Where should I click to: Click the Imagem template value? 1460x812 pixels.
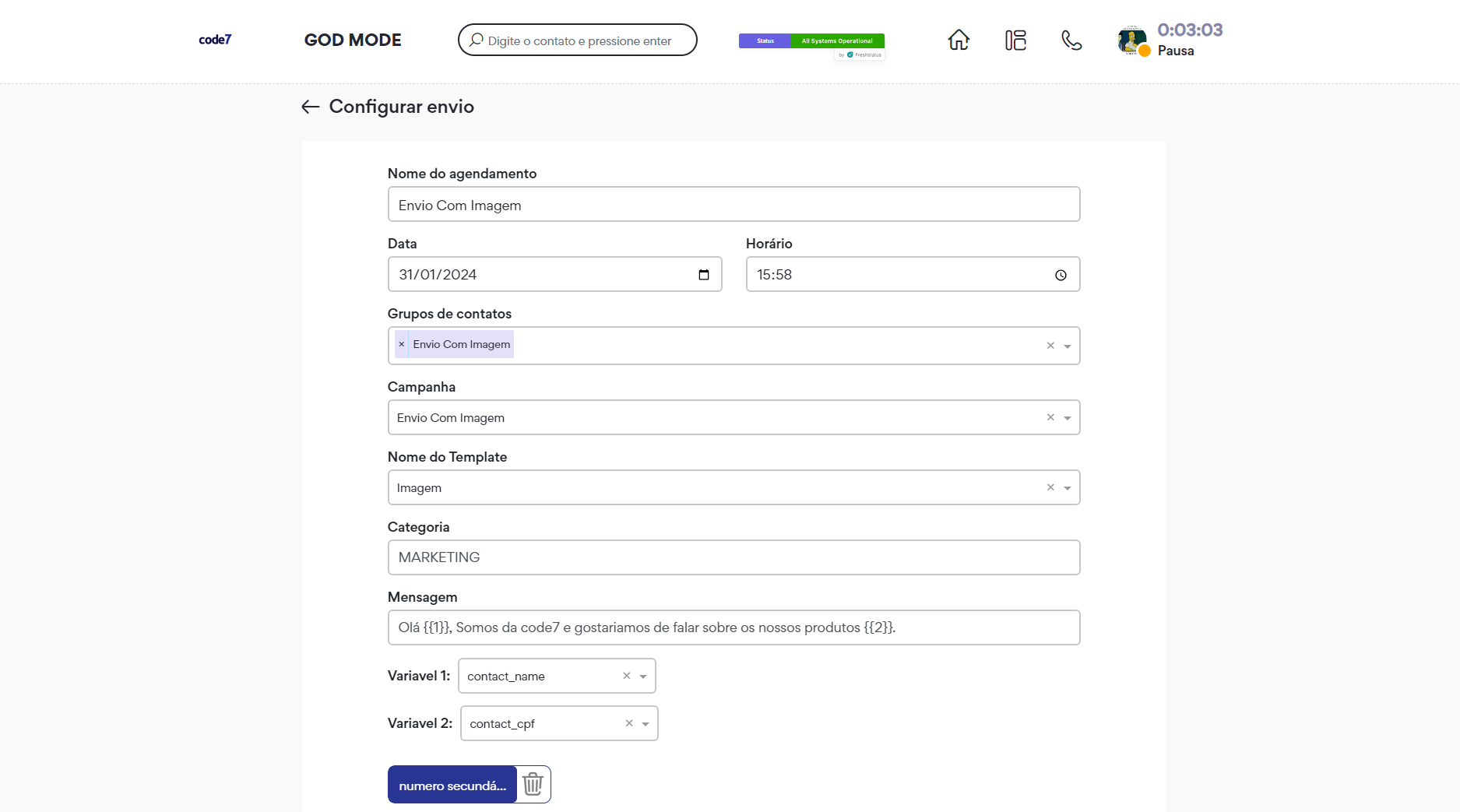[419, 488]
